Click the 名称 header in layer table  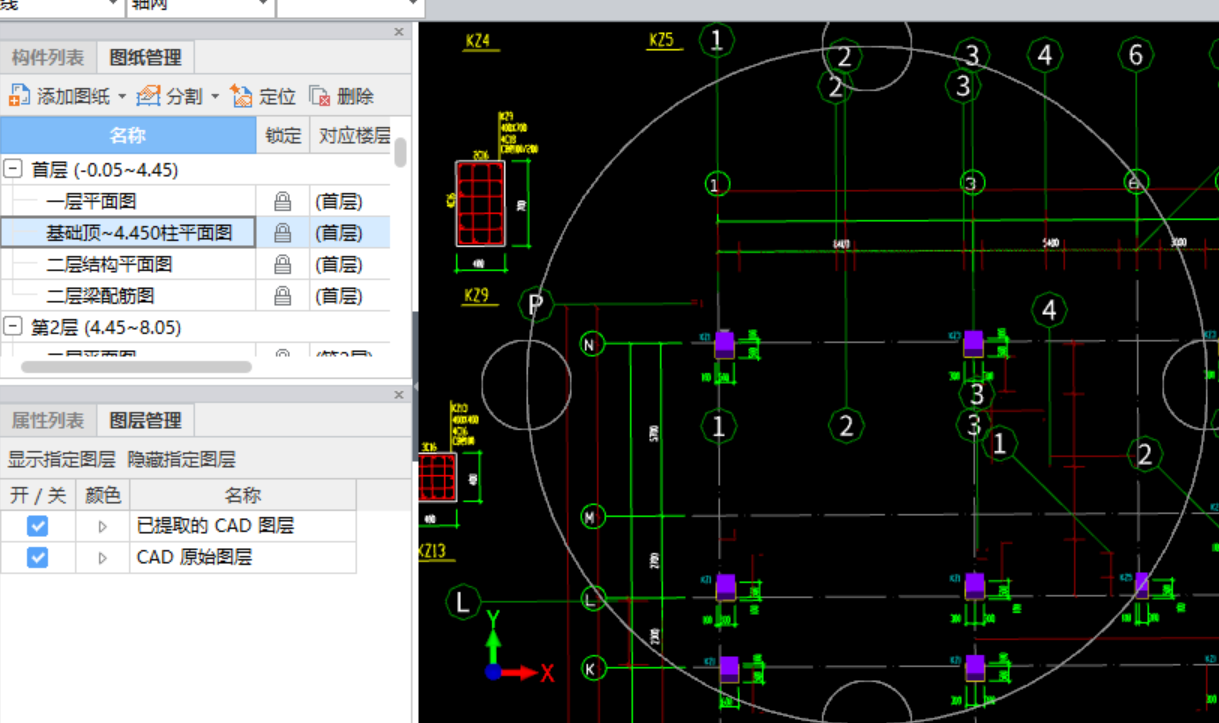[x=243, y=495]
